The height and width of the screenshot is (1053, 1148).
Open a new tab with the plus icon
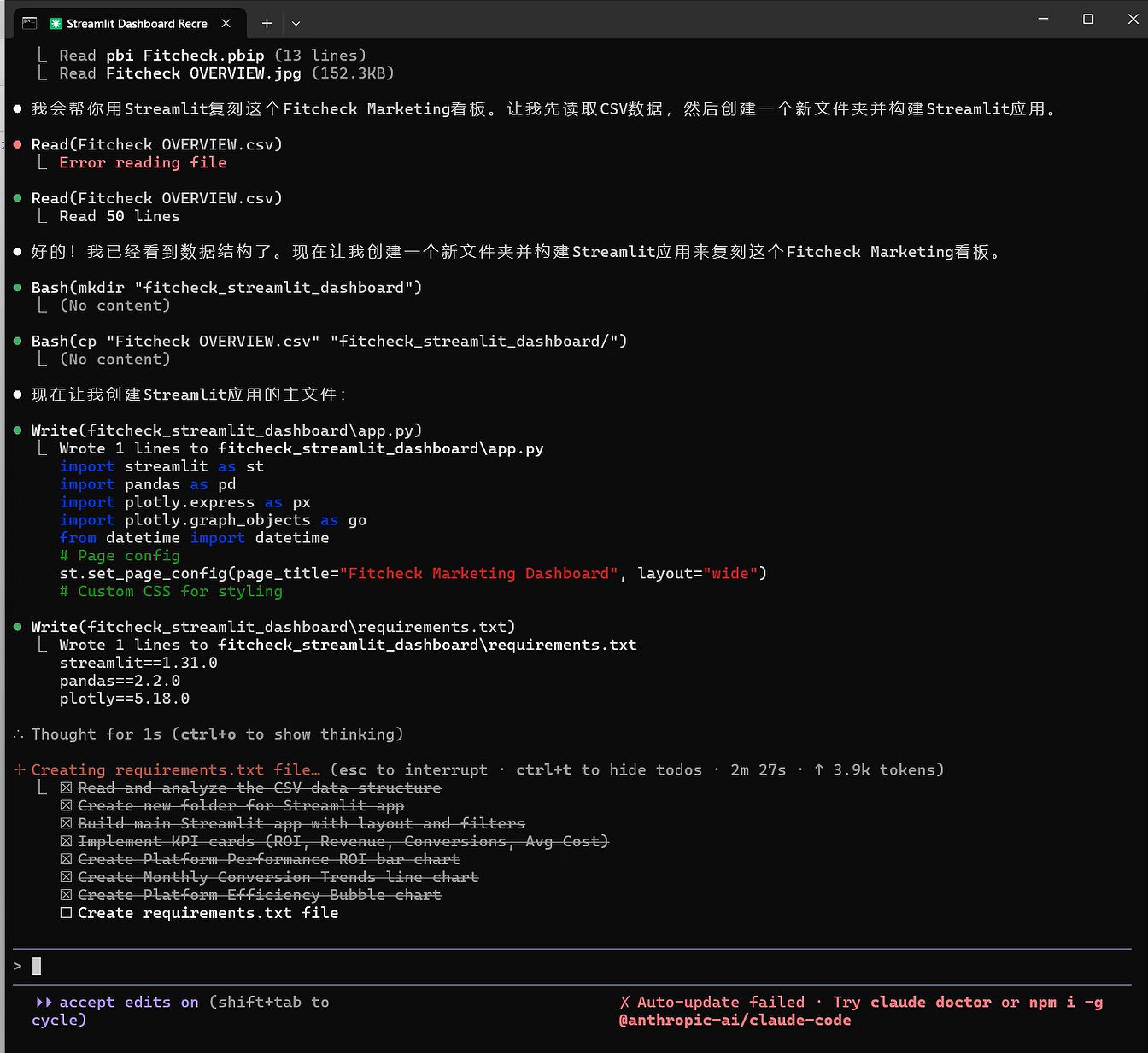[266, 23]
